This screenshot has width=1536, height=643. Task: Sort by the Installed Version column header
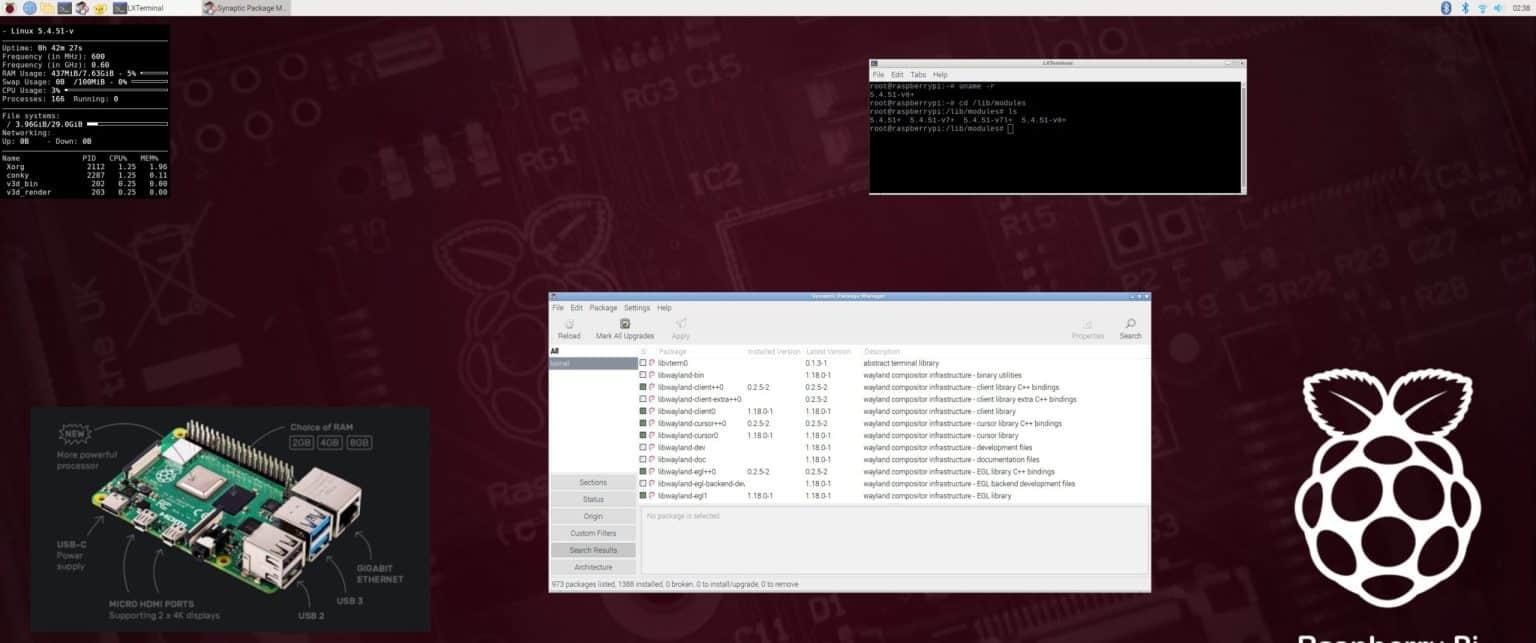(774, 352)
